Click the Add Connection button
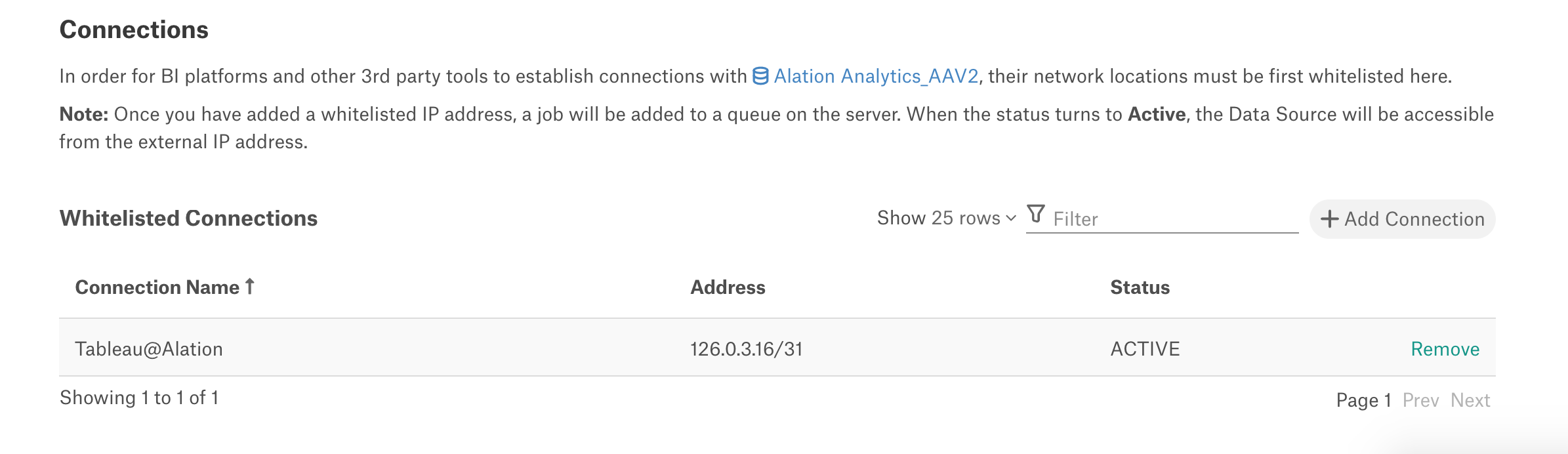This screenshot has height=454, width=1568. pos(1403,219)
